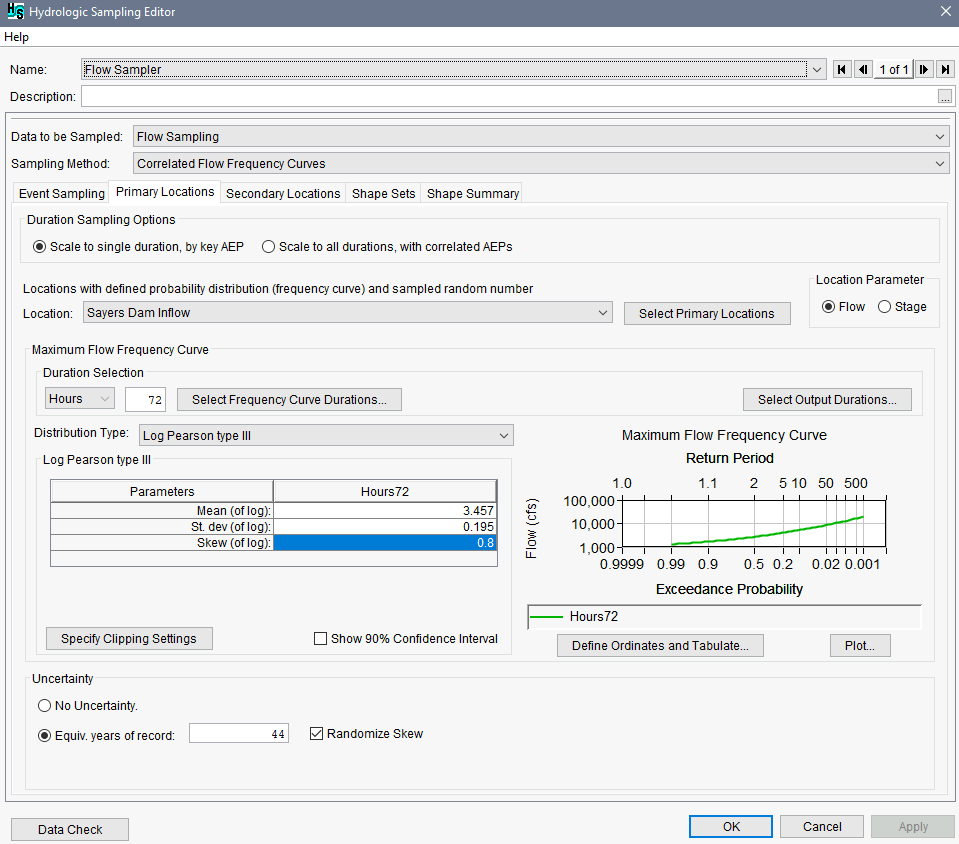Image resolution: width=959 pixels, height=844 pixels.
Task: Open the Help menu
Action: click(x=17, y=37)
